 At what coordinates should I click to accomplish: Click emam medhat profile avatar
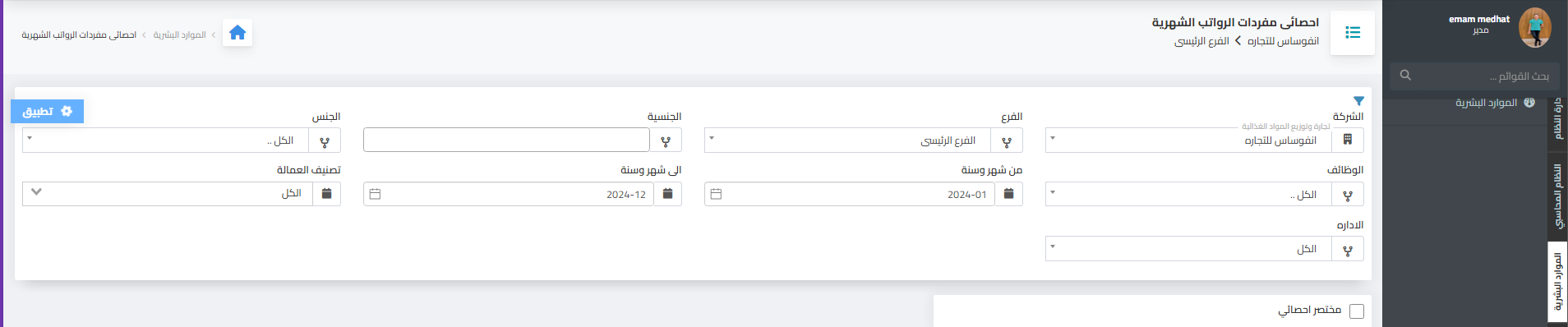1534,28
